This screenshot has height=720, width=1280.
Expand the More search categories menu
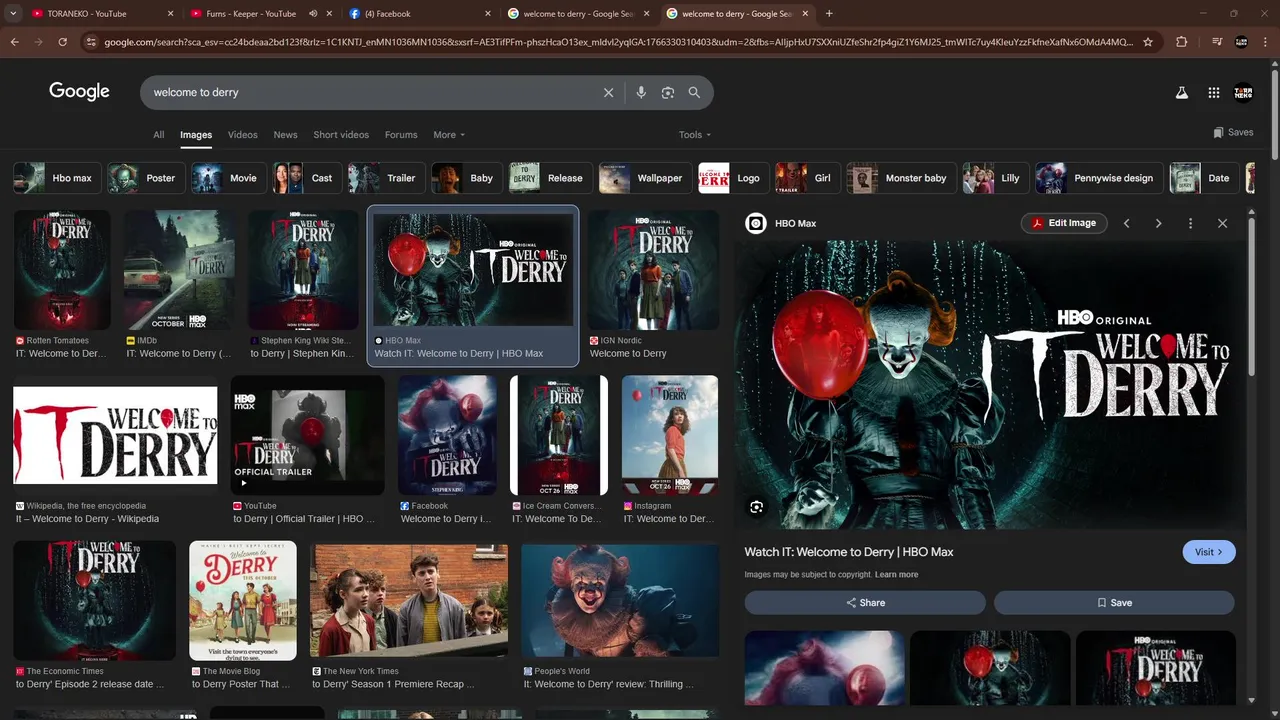449,135
